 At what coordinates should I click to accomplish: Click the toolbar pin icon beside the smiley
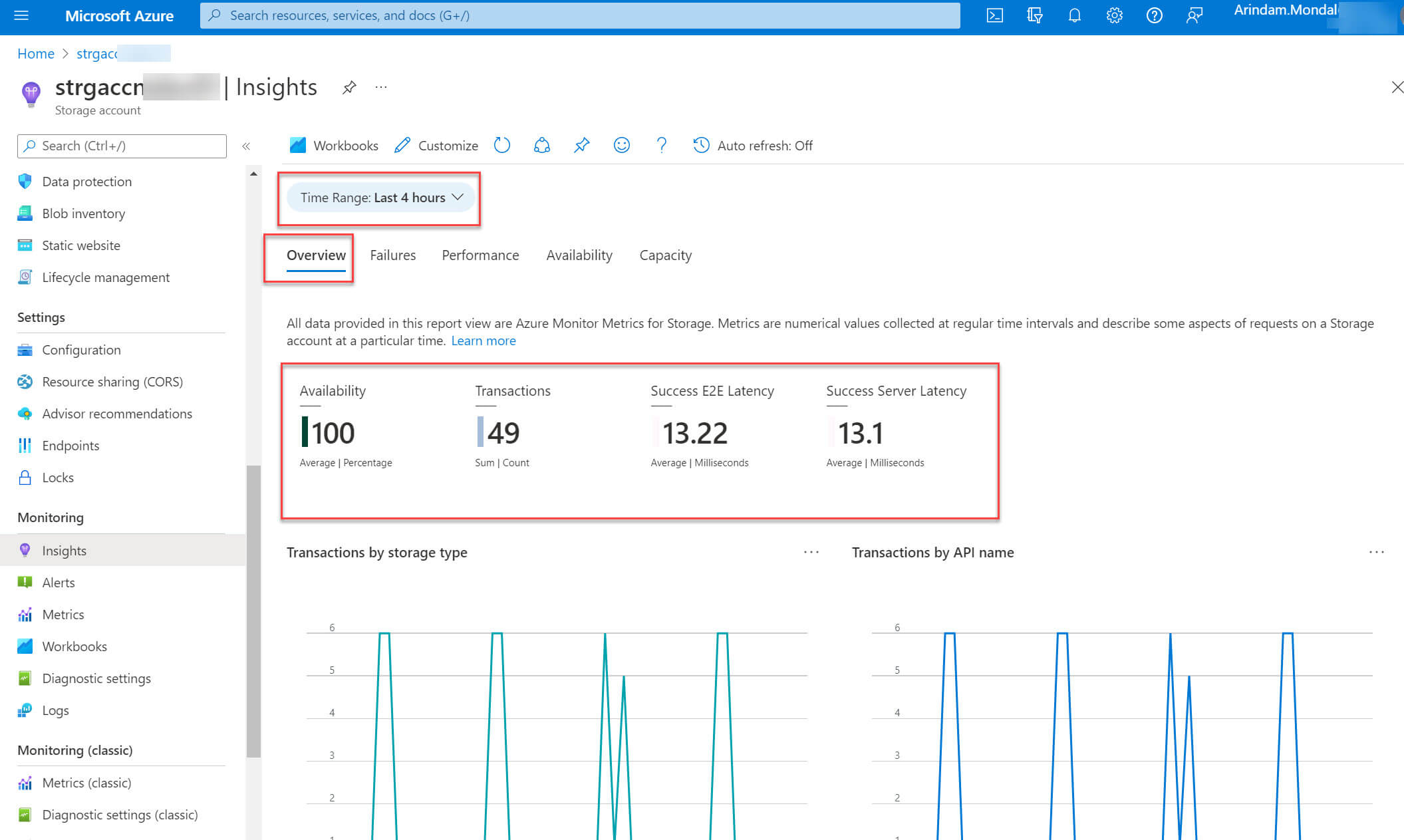(581, 145)
